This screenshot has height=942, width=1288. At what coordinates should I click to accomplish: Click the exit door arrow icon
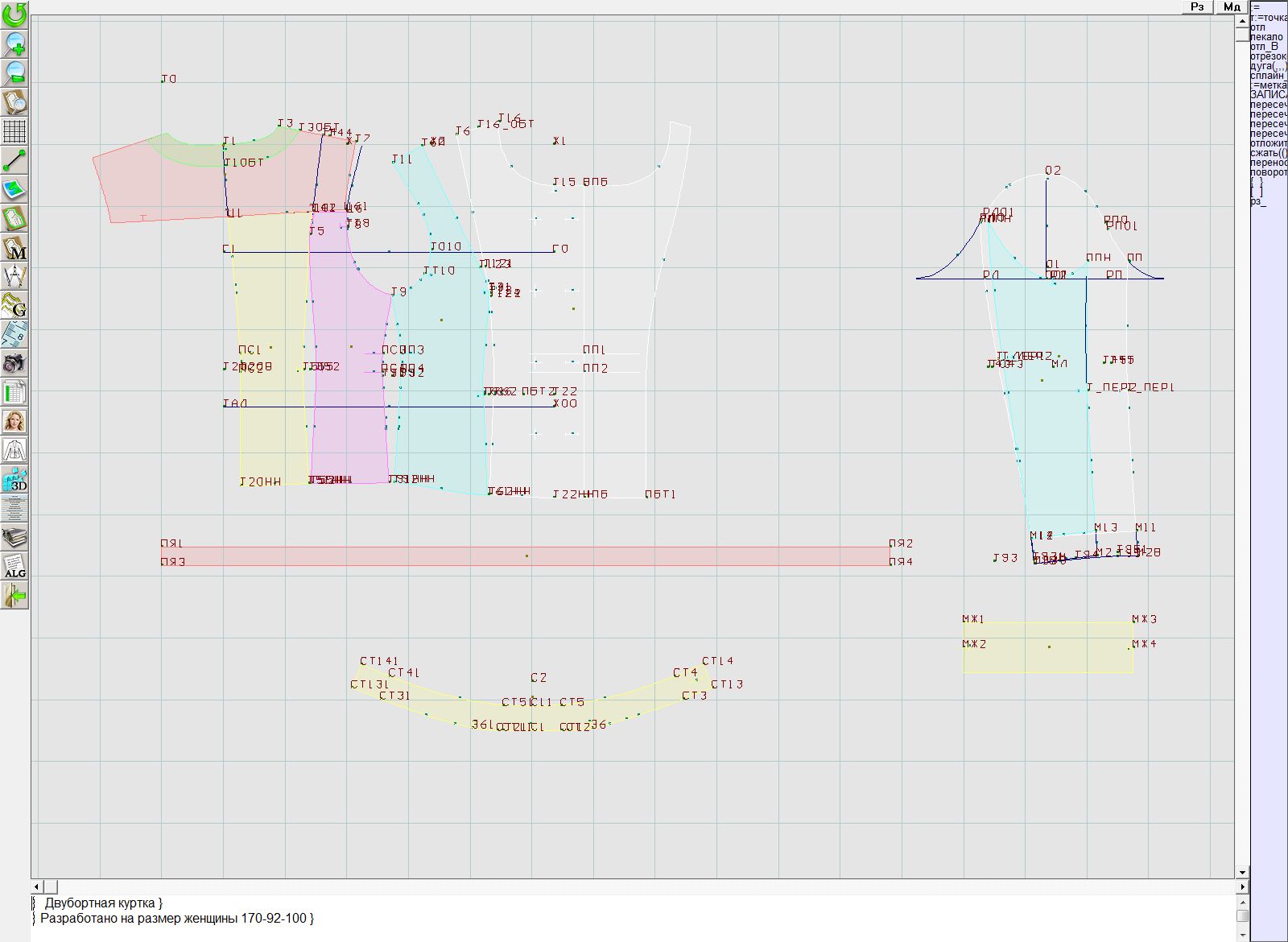[x=14, y=596]
